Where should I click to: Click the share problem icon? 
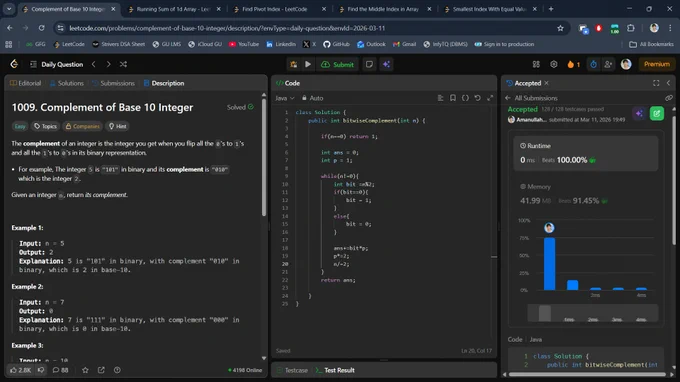[x=101, y=370]
